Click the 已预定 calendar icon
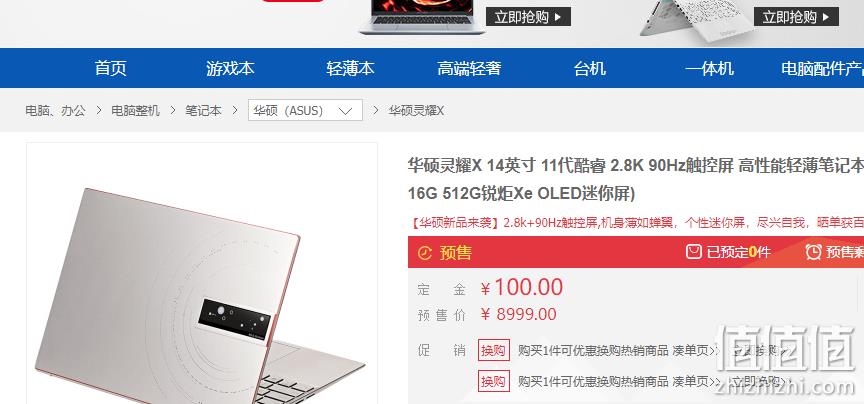 [x=694, y=252]
